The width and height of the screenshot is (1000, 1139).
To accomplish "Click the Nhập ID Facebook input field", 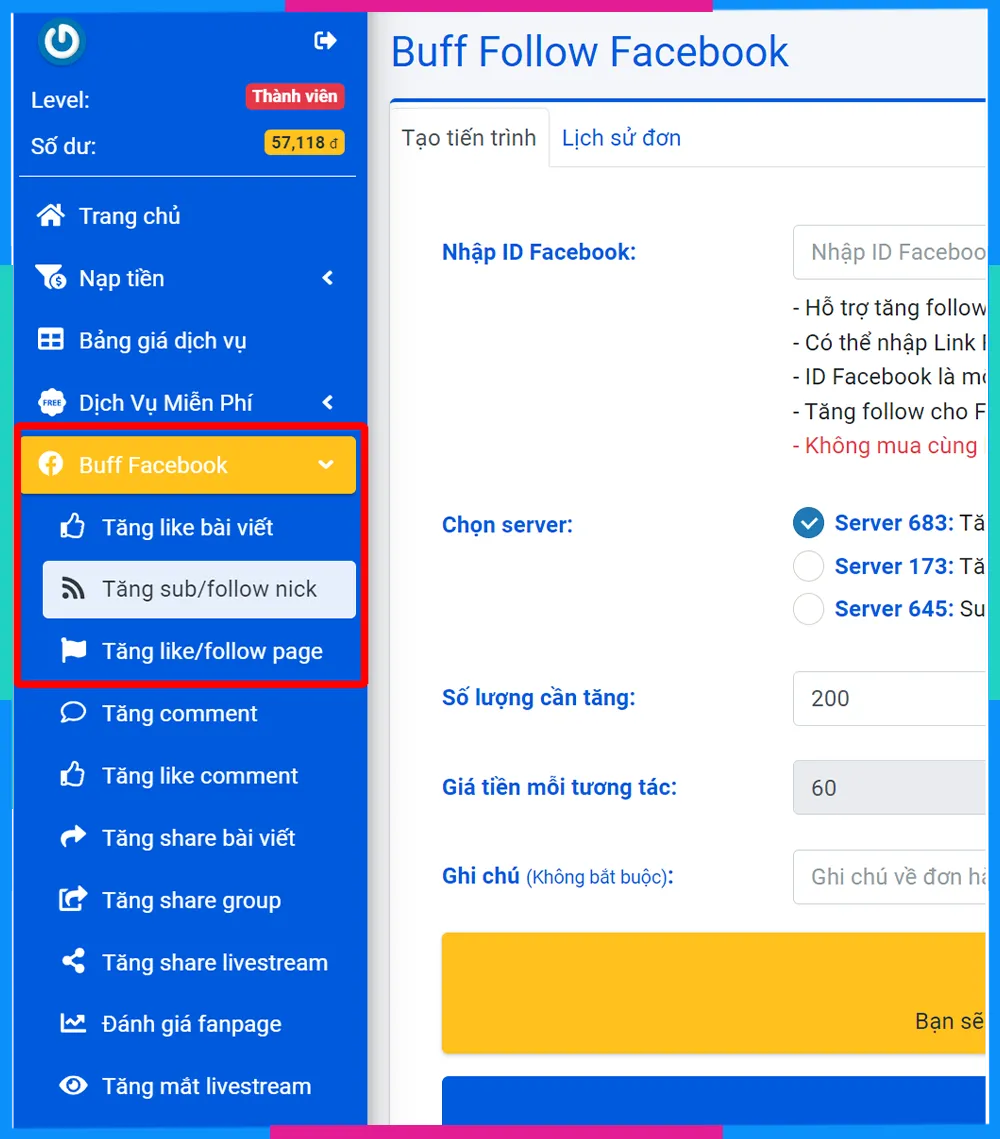I will (x=900, y=252).
